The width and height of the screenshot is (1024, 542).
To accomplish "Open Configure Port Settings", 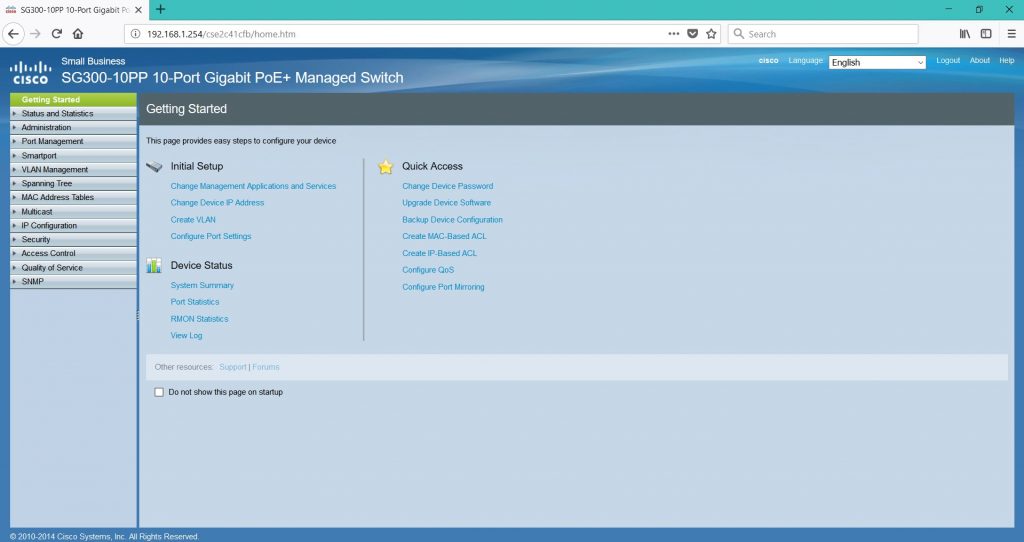I will tap(211, 236).
